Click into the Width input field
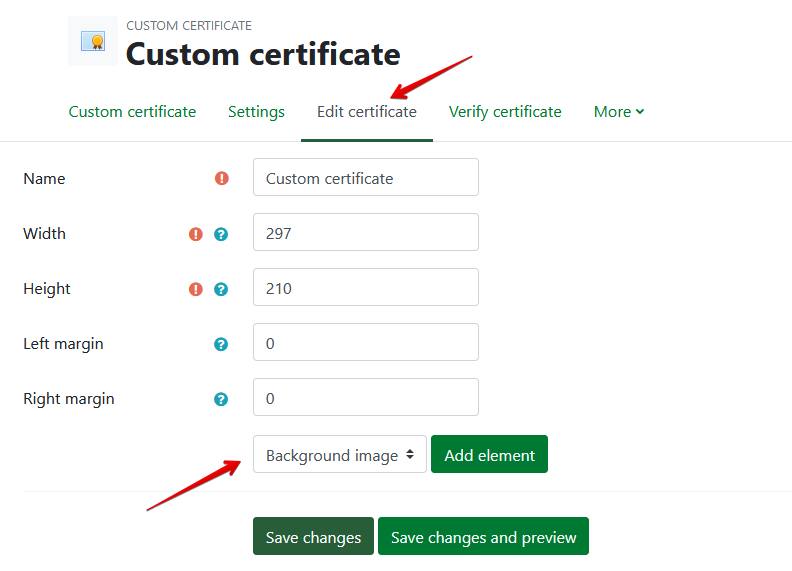Screen dimensions: 792x571 (x=365, y=233)
